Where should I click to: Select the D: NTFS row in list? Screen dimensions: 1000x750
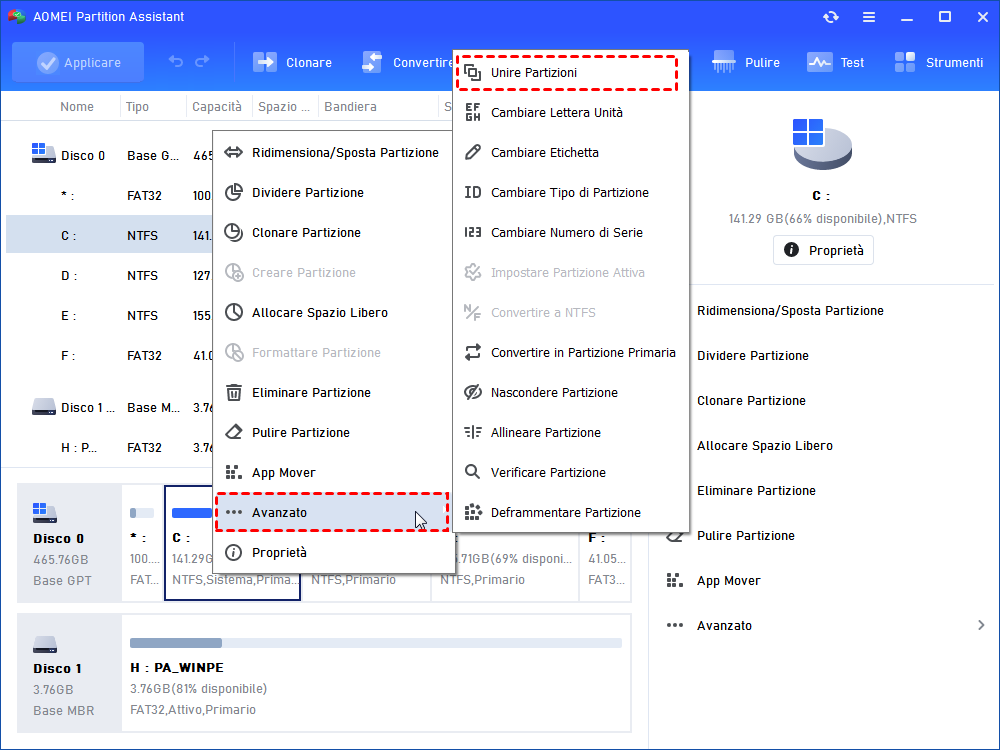point(109,276)
